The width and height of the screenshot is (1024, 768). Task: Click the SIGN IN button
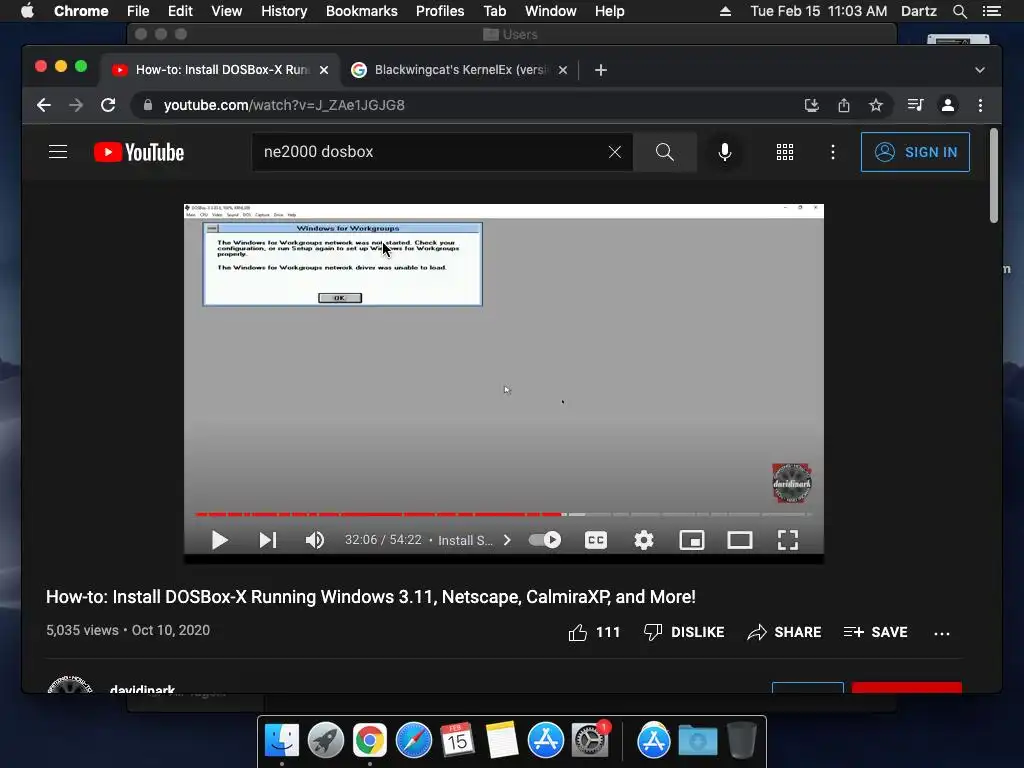click(915, 152)
